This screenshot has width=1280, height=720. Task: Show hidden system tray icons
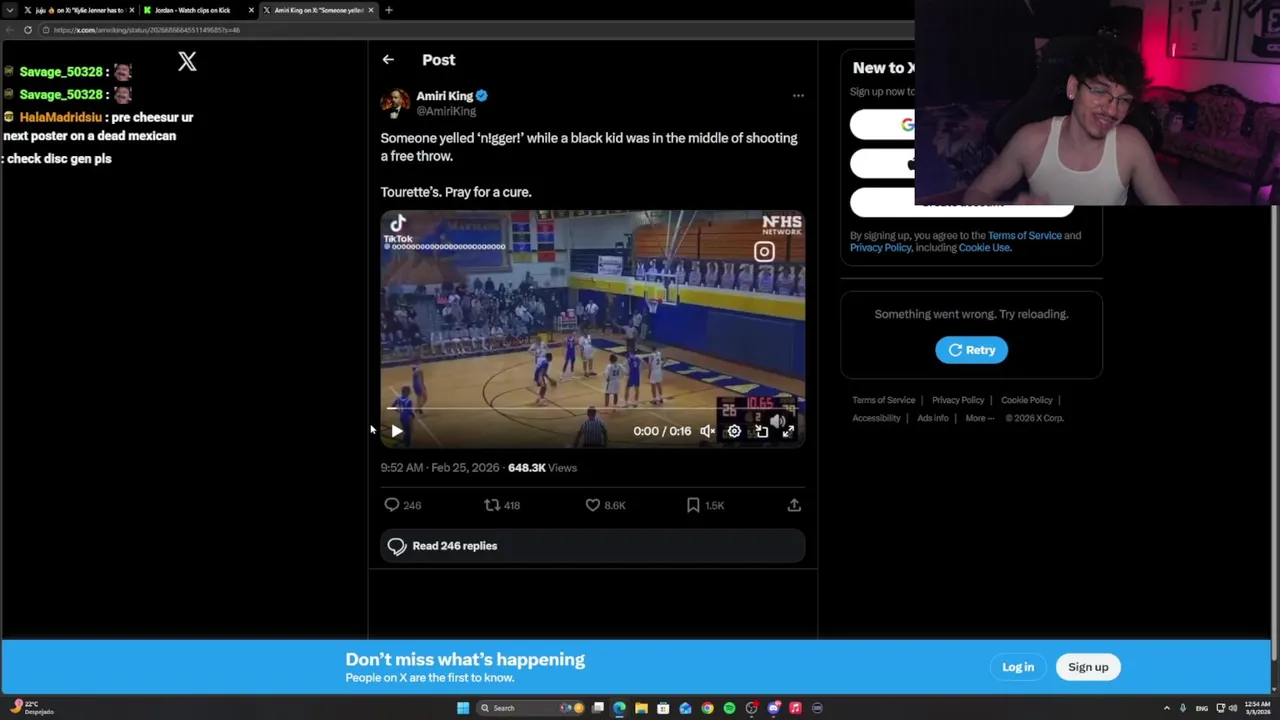tap(1167, 708)
